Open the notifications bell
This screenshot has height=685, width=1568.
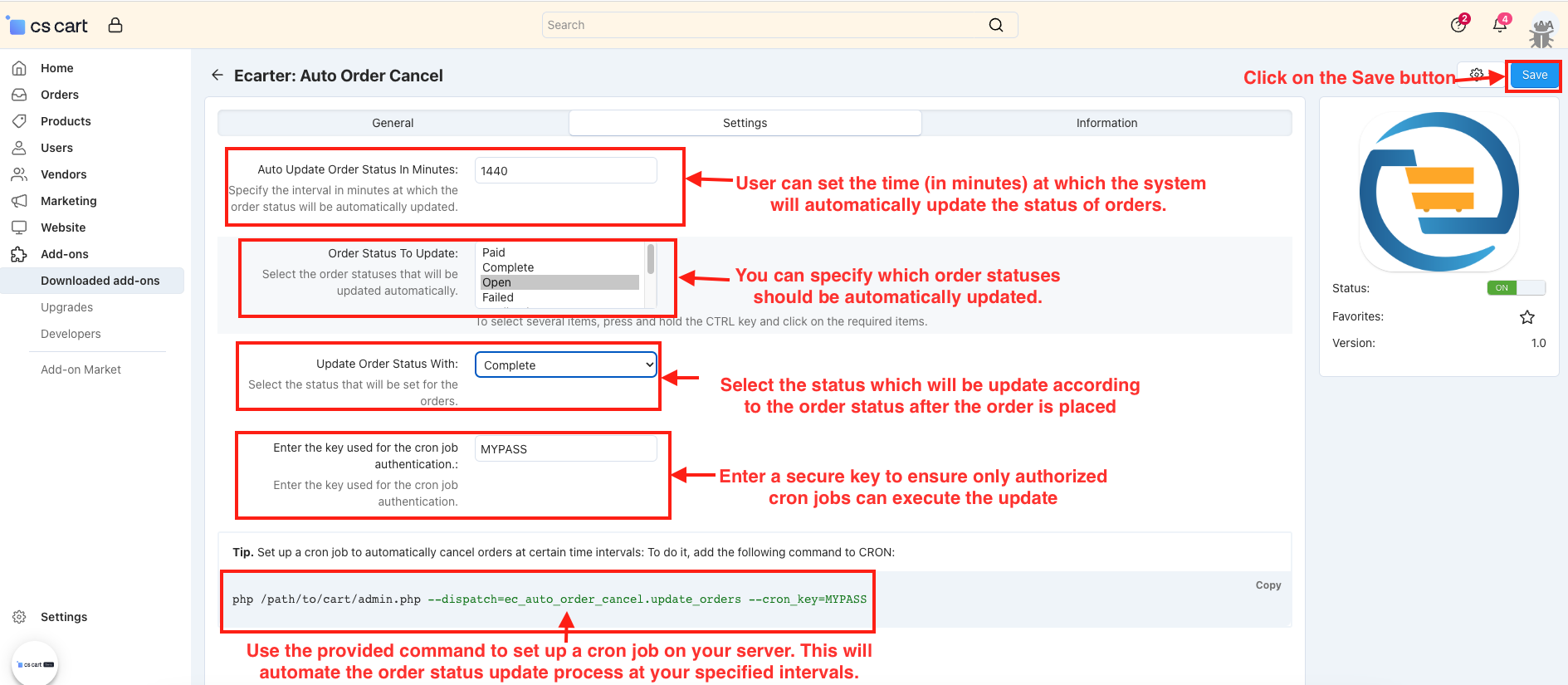pos(1501,24)
